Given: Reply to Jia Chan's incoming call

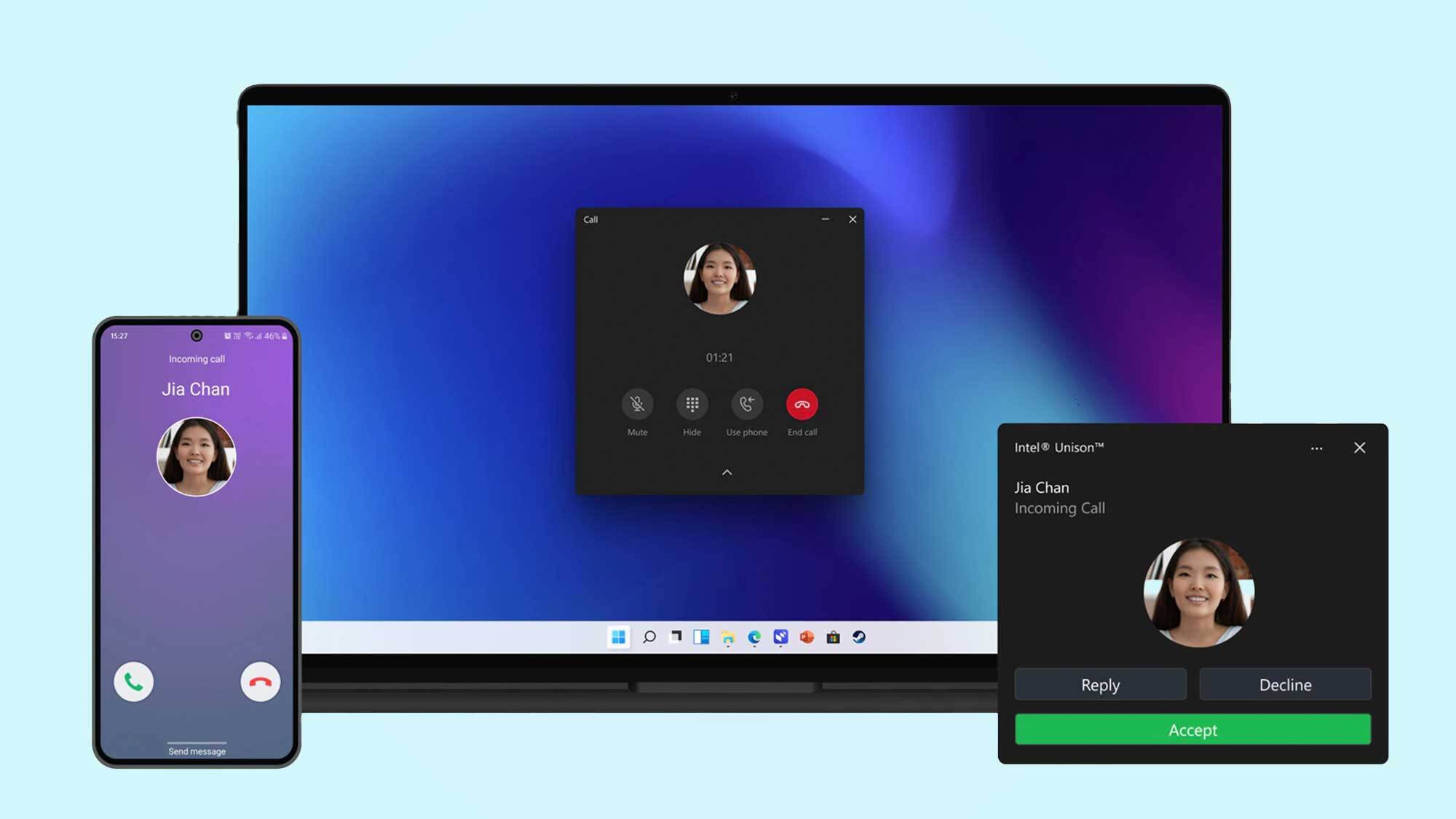Looking at the screenshot, I should (x=1100, y=684).
